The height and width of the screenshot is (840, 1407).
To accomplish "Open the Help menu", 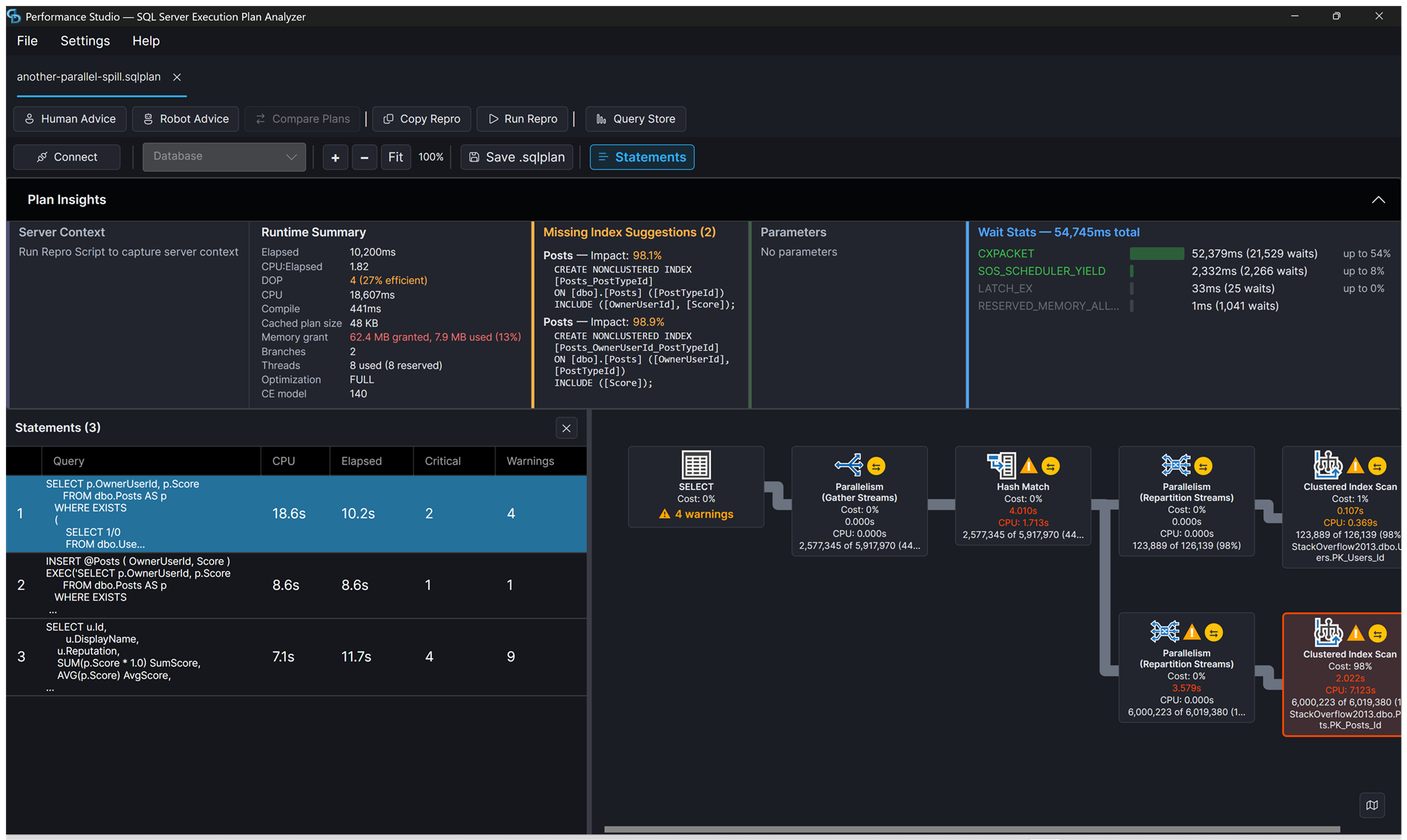I will [x=146, y=41].
